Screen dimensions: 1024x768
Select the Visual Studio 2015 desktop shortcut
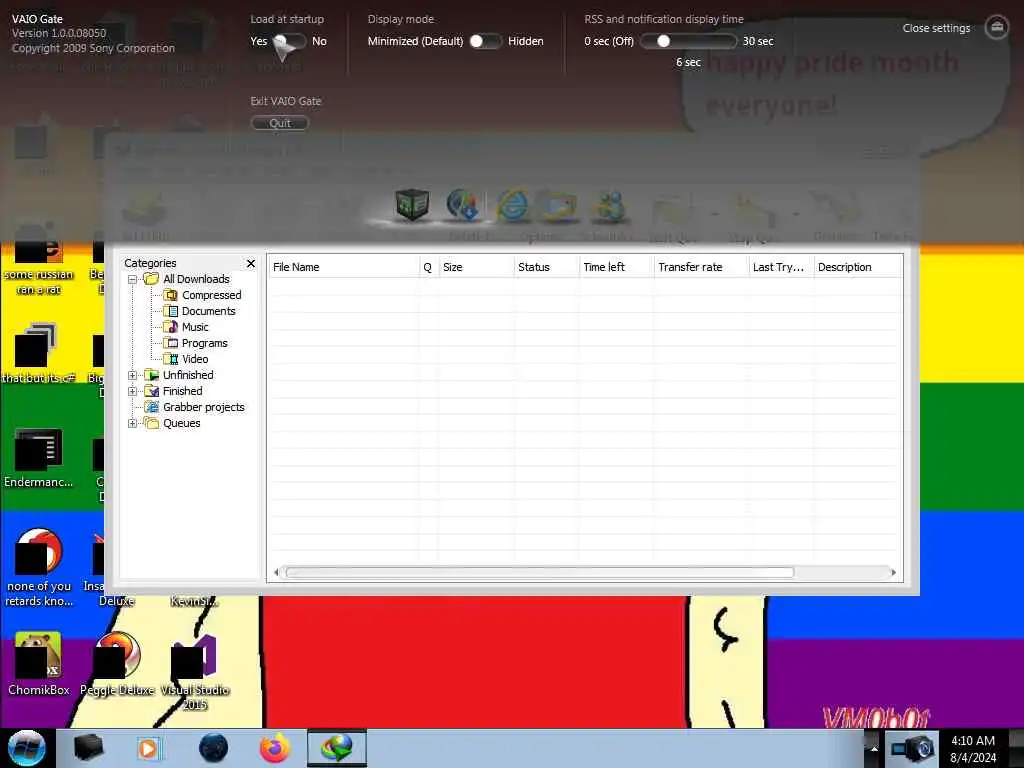(x=195, y=671)
